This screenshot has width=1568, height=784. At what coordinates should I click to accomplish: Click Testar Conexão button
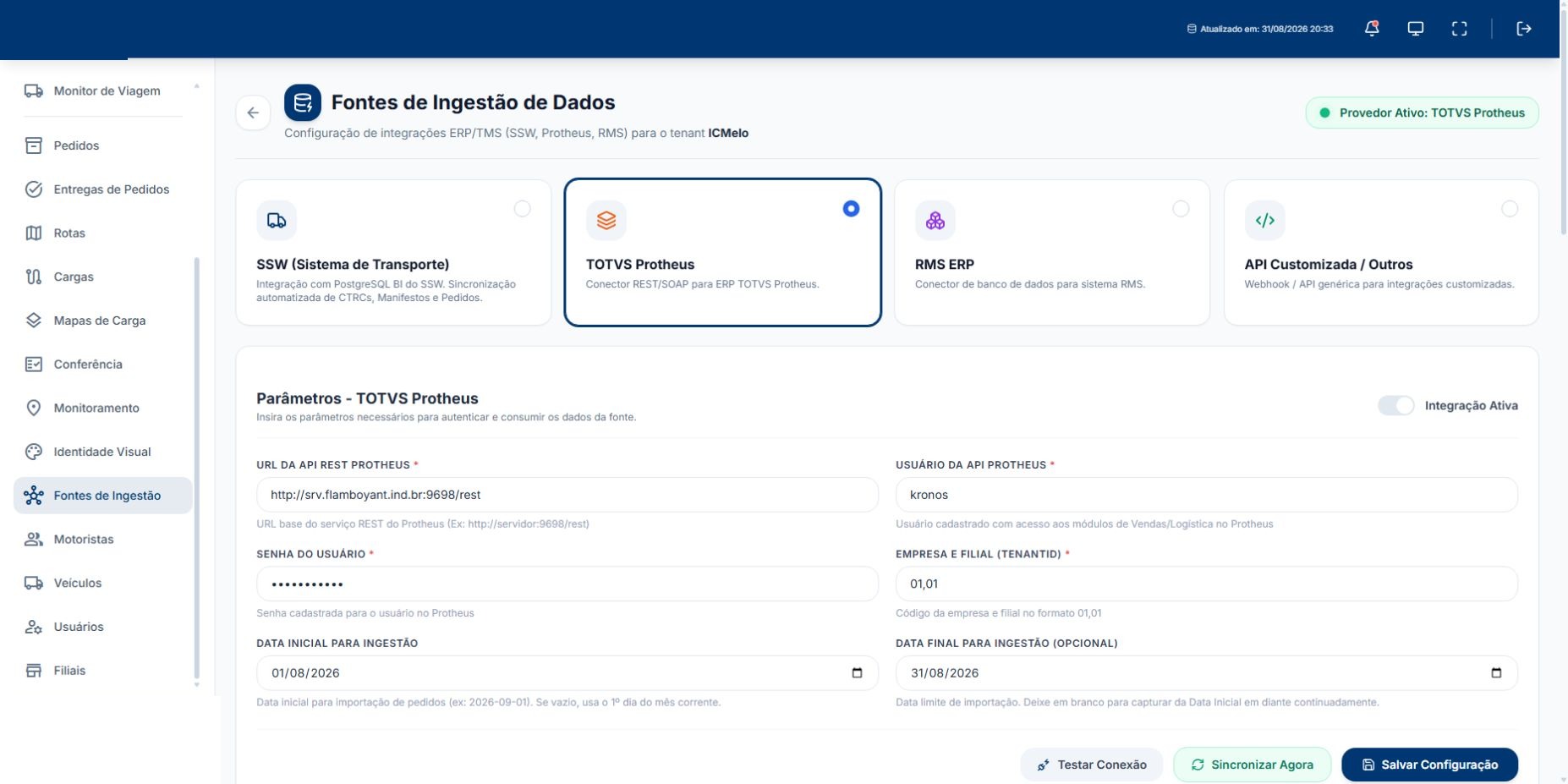click(1092, 765)
